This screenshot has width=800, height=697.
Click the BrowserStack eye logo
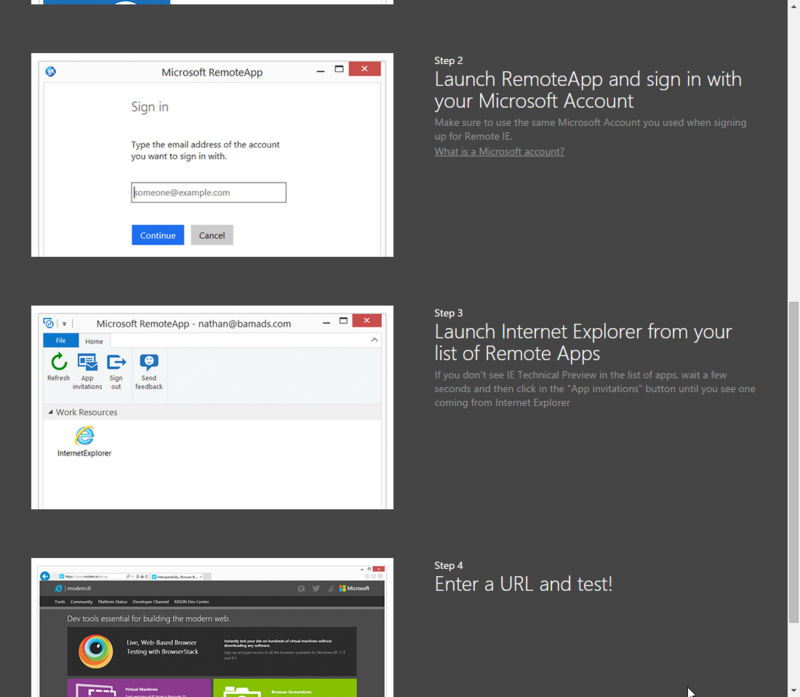click(95, 651)
